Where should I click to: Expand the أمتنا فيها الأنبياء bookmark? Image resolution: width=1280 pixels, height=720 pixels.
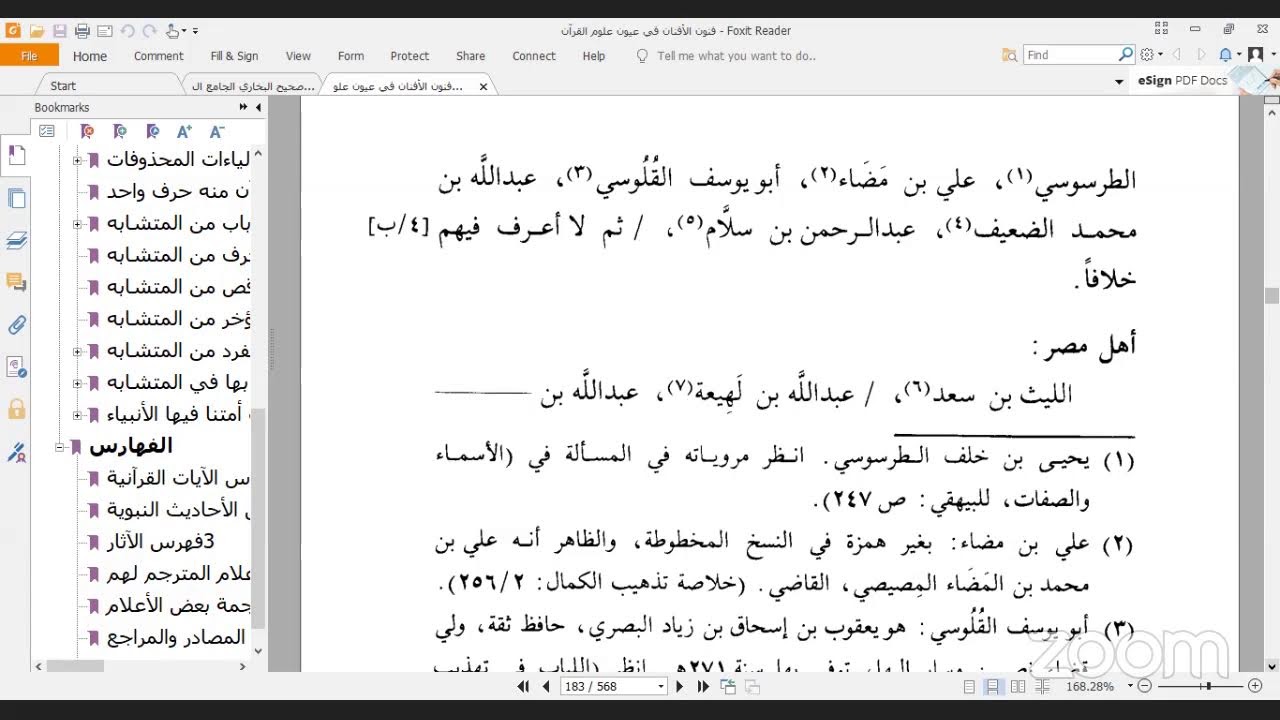pos(78,415)
